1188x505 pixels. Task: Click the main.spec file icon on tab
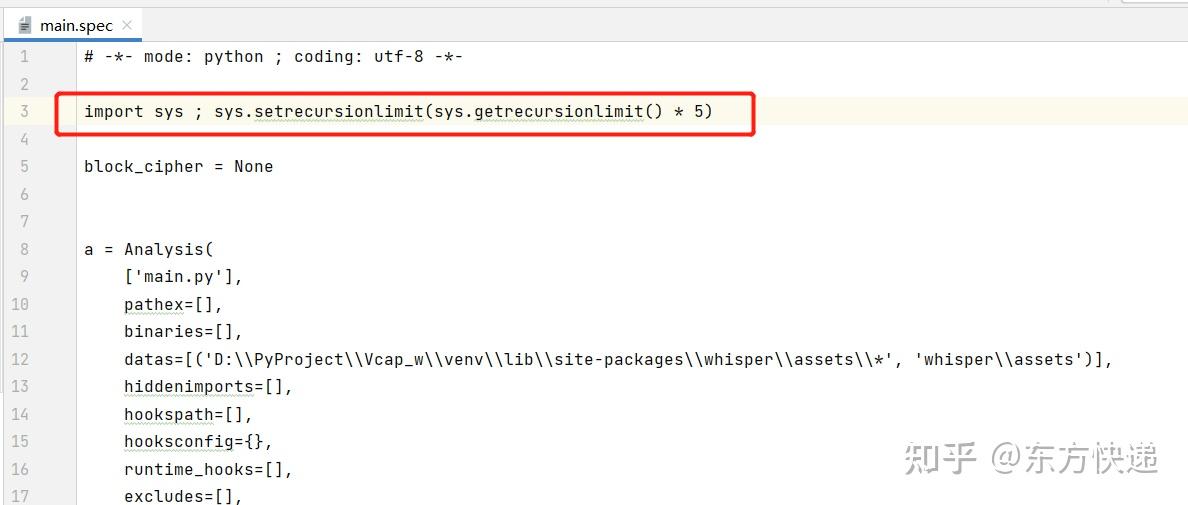tap(25, 26)
